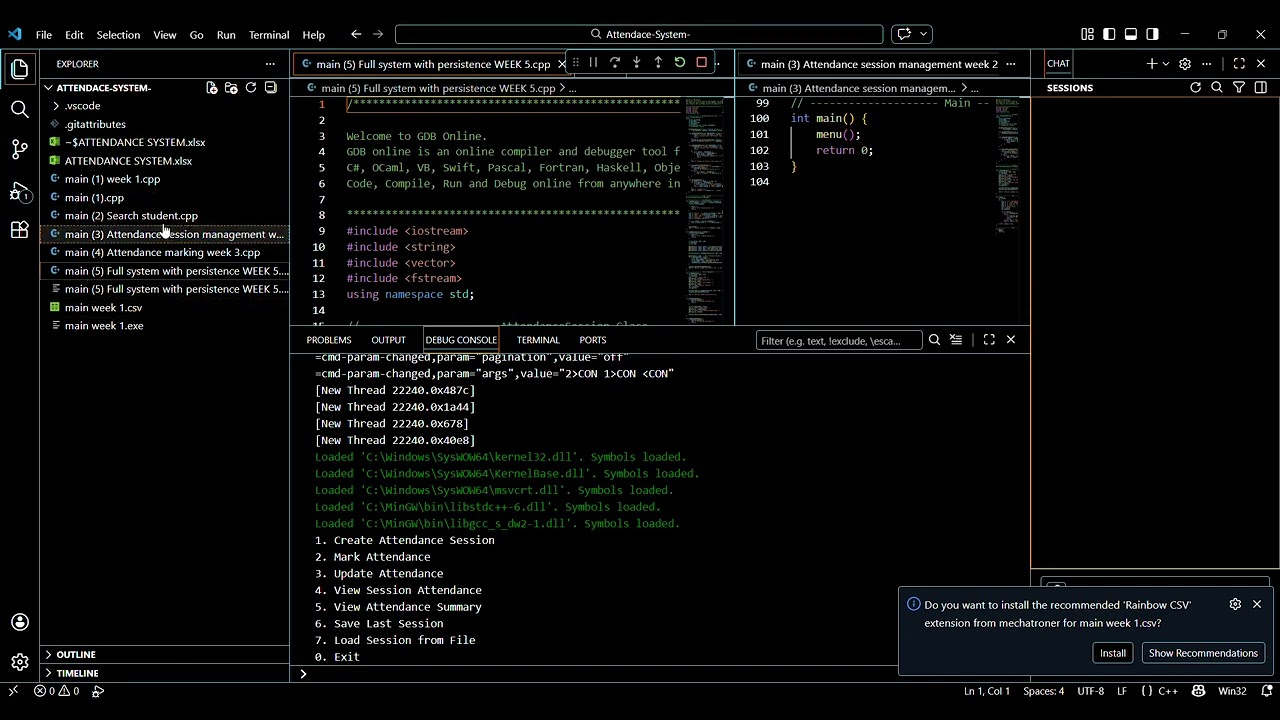Screen dimensions: 1280x720
Task: Open the Search view in activity bar
Action: 19,109
